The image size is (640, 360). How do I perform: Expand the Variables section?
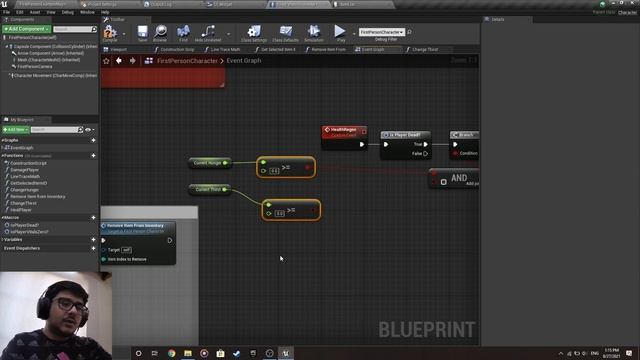[x=3, y=240]
